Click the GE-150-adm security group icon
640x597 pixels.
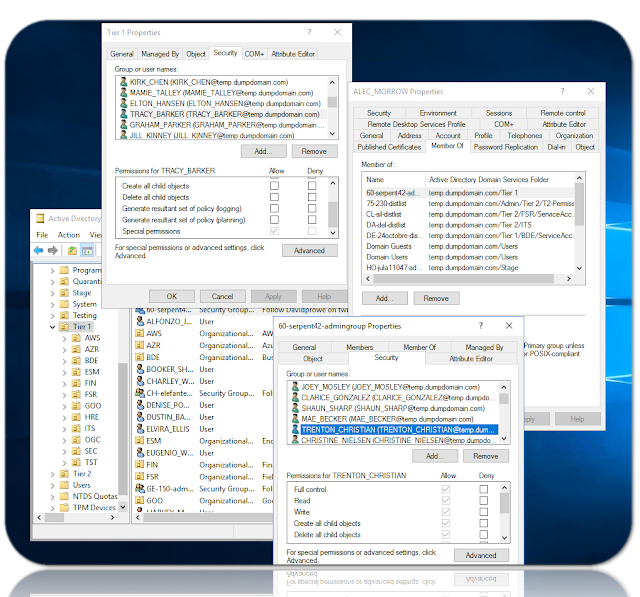point(140,488)
